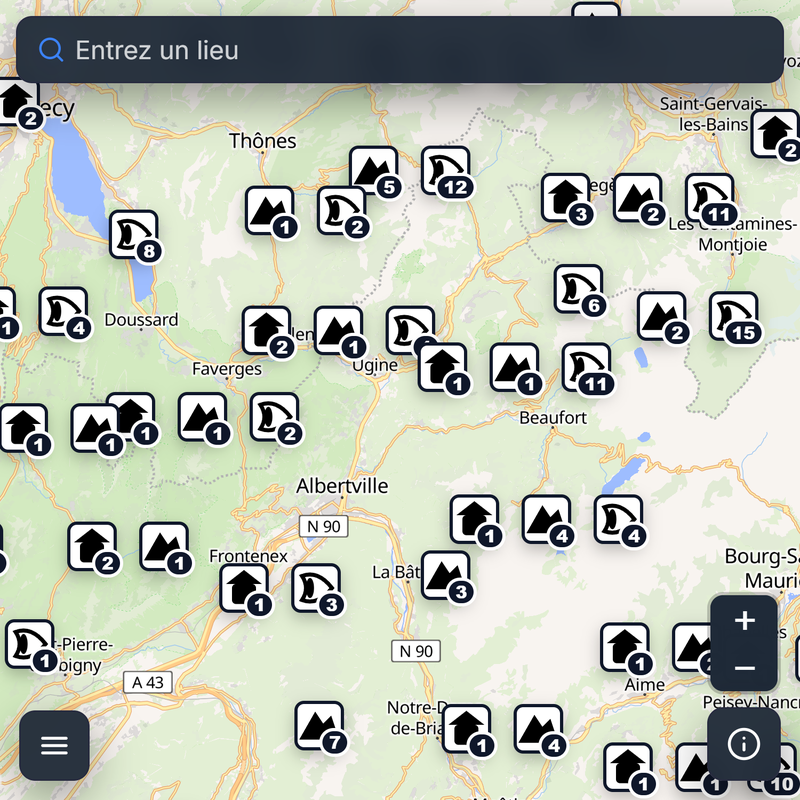
Task: Open the climbing cluster with 3 near Frontenex
Action: coord(316,589)
